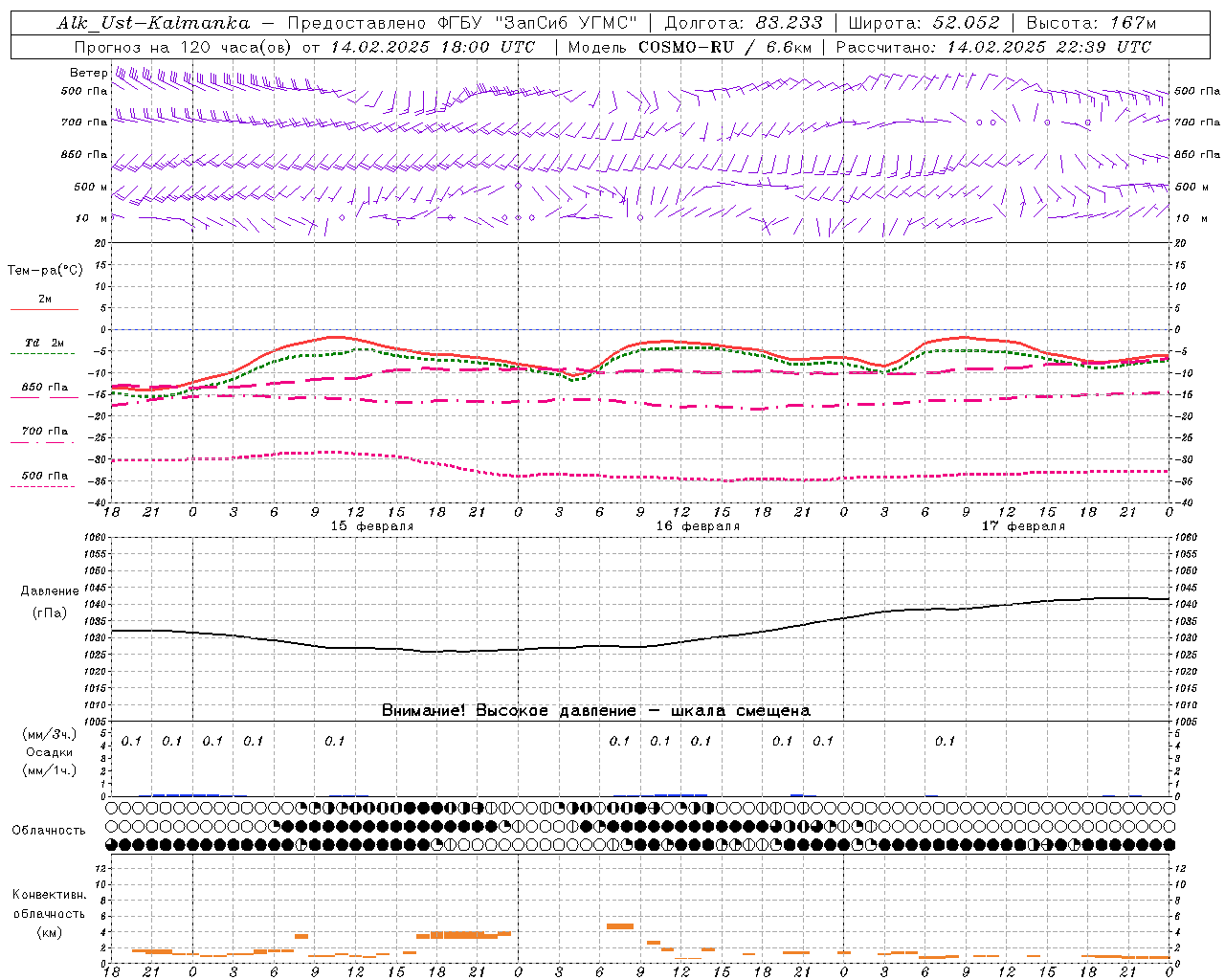This screenshot has width=1225, height=980.
Task: Click 'Рассчитано: 14.02.2025 22:39 UTC' timestamp
Action: (x=993, y=47)
